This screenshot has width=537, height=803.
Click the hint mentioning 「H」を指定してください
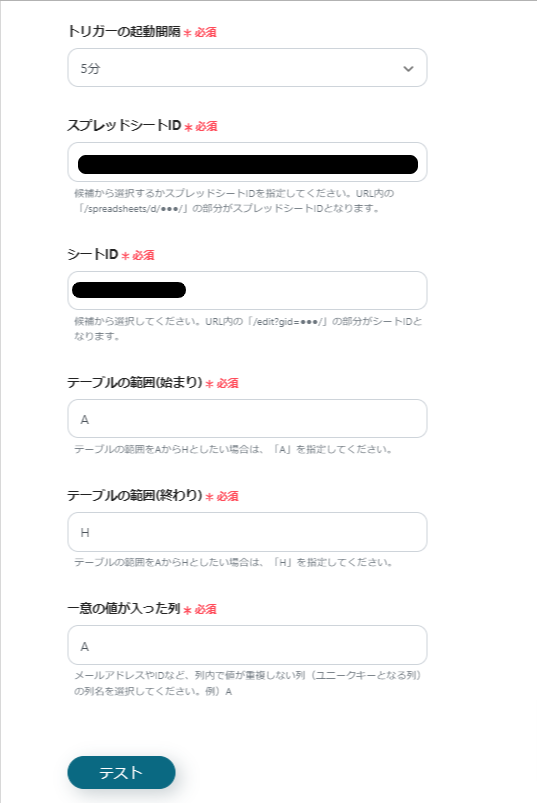click(233, 562)
